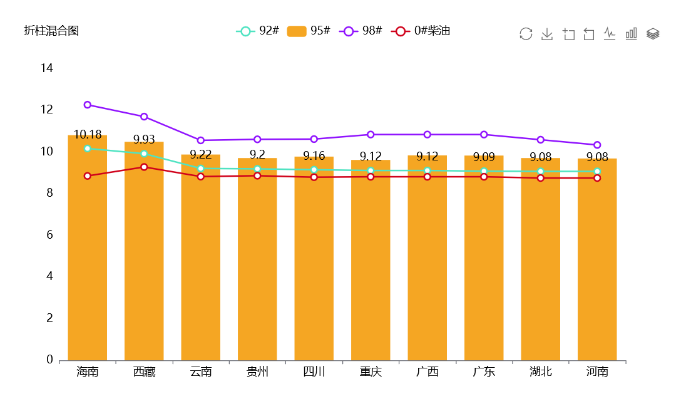Image resolution: width=689 pixels, height=417 pixels.
Task: Click the 9.08 label above 湖北
Action: [540, 156]
